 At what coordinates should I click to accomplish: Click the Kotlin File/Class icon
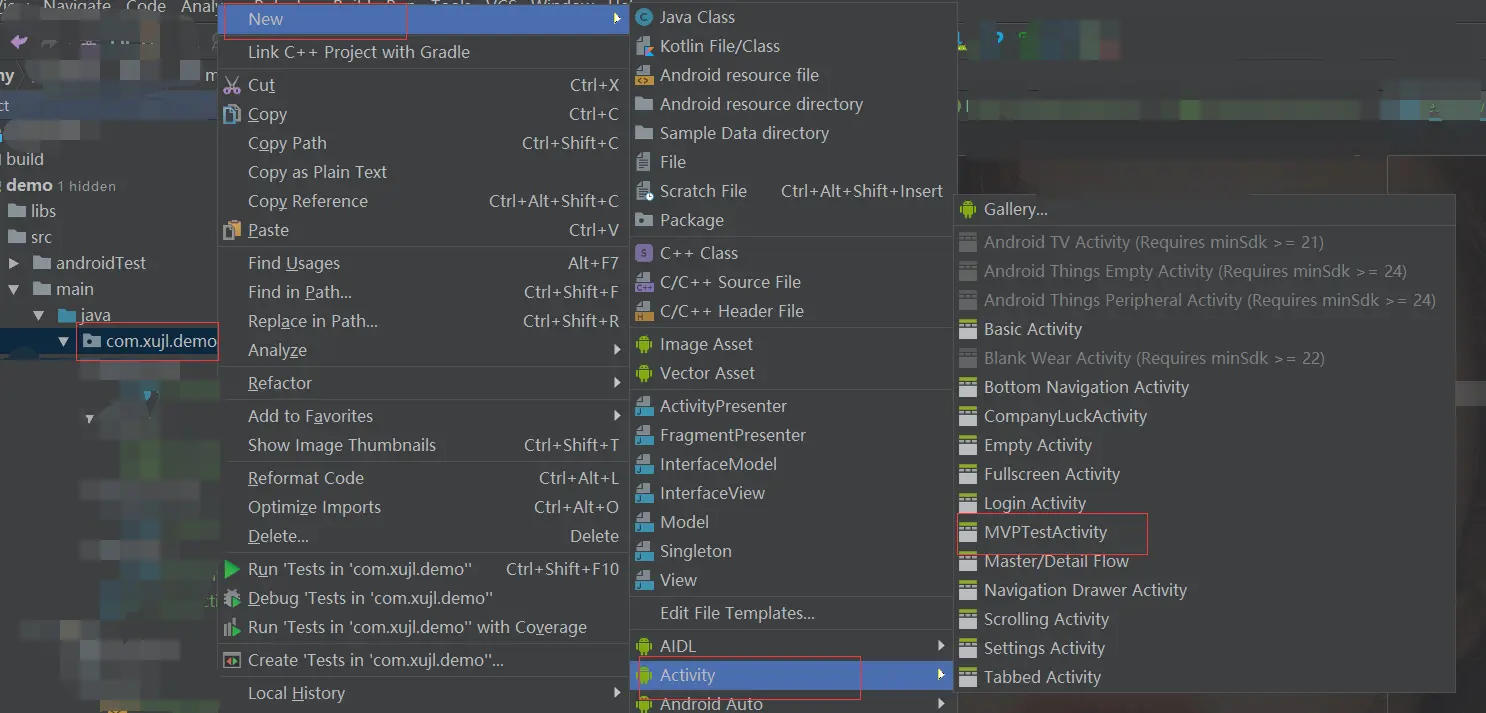click(x=644, y=46)
